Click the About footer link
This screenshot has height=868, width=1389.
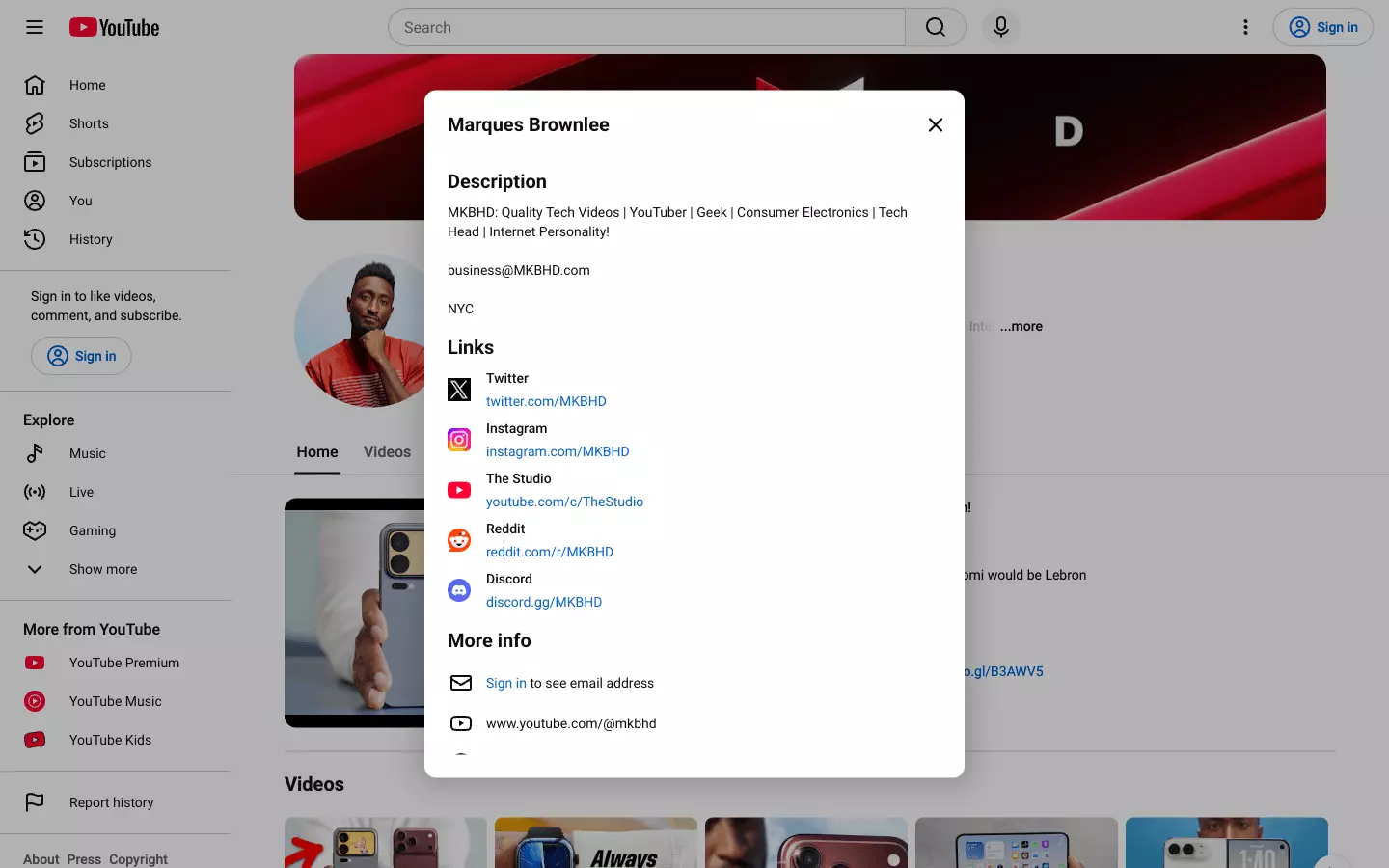(x=41, y=859)
